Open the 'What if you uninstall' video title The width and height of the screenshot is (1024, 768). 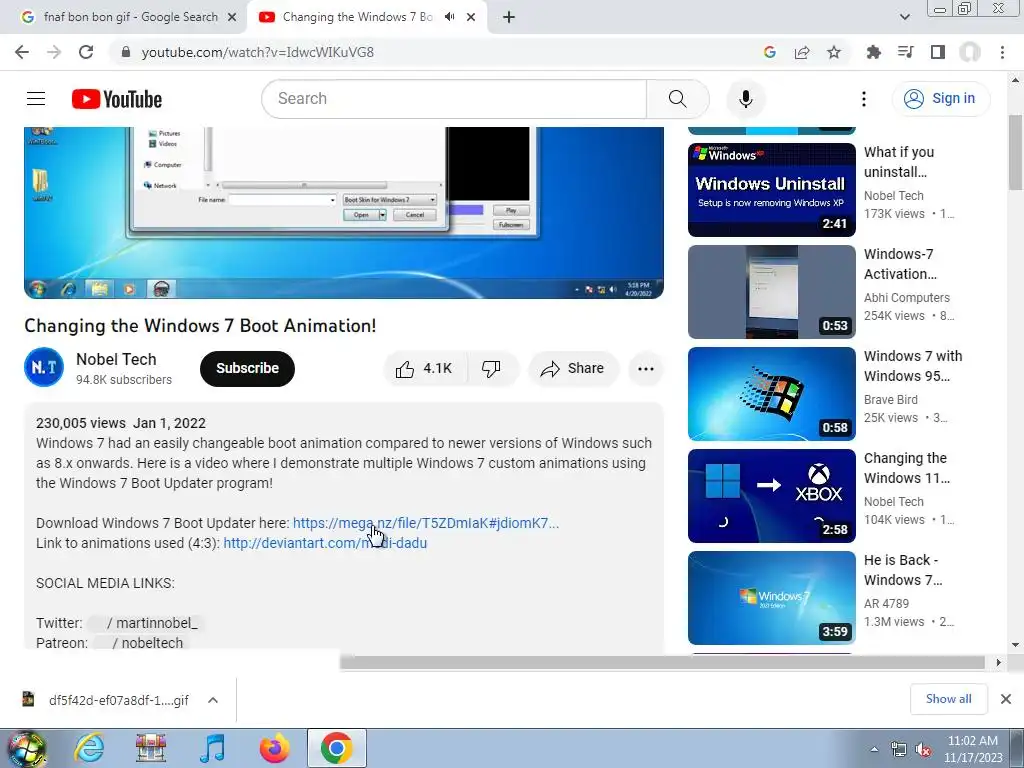click(899, 162)
